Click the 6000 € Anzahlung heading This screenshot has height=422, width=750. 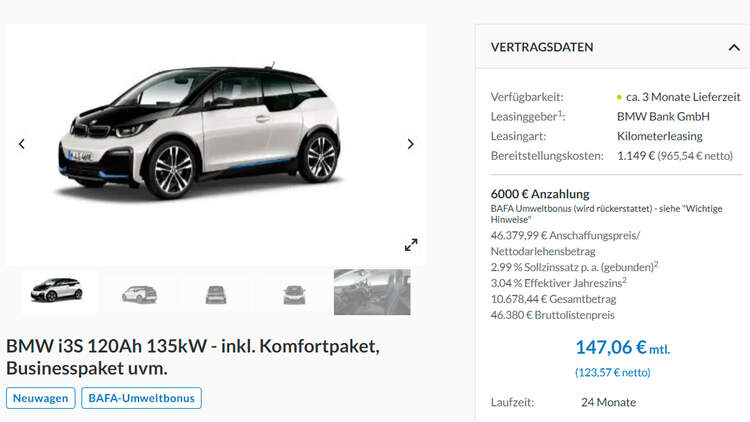click(540, 194)
